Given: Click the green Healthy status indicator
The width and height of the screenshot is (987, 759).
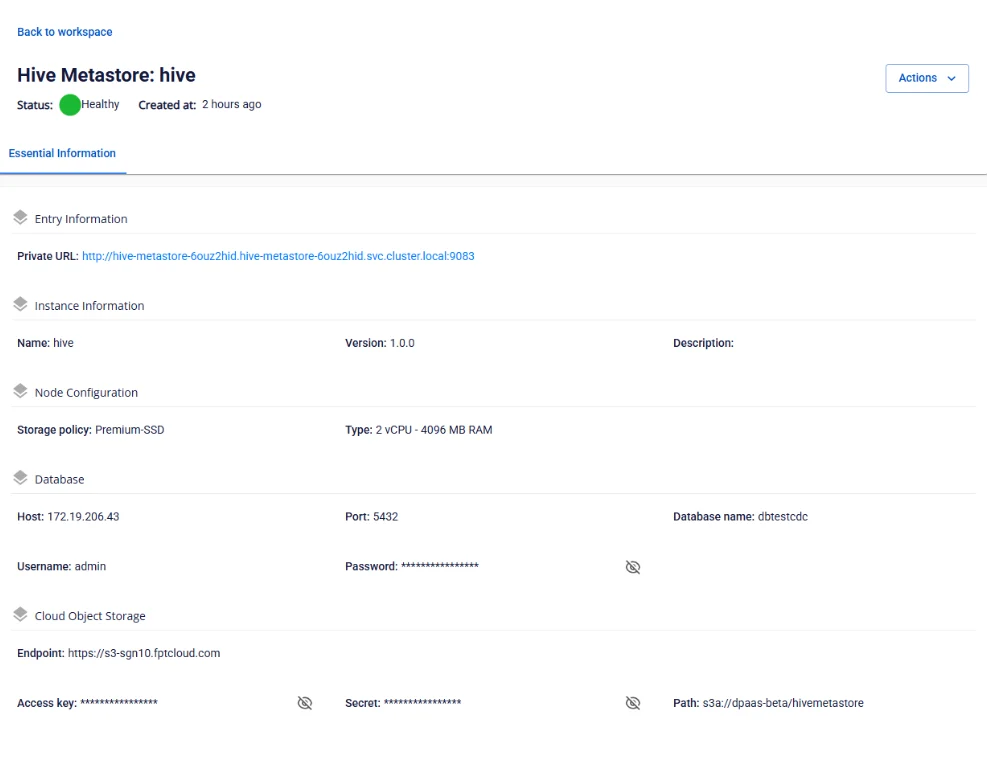Looking at the screenshot, I should tap(70, 104).
